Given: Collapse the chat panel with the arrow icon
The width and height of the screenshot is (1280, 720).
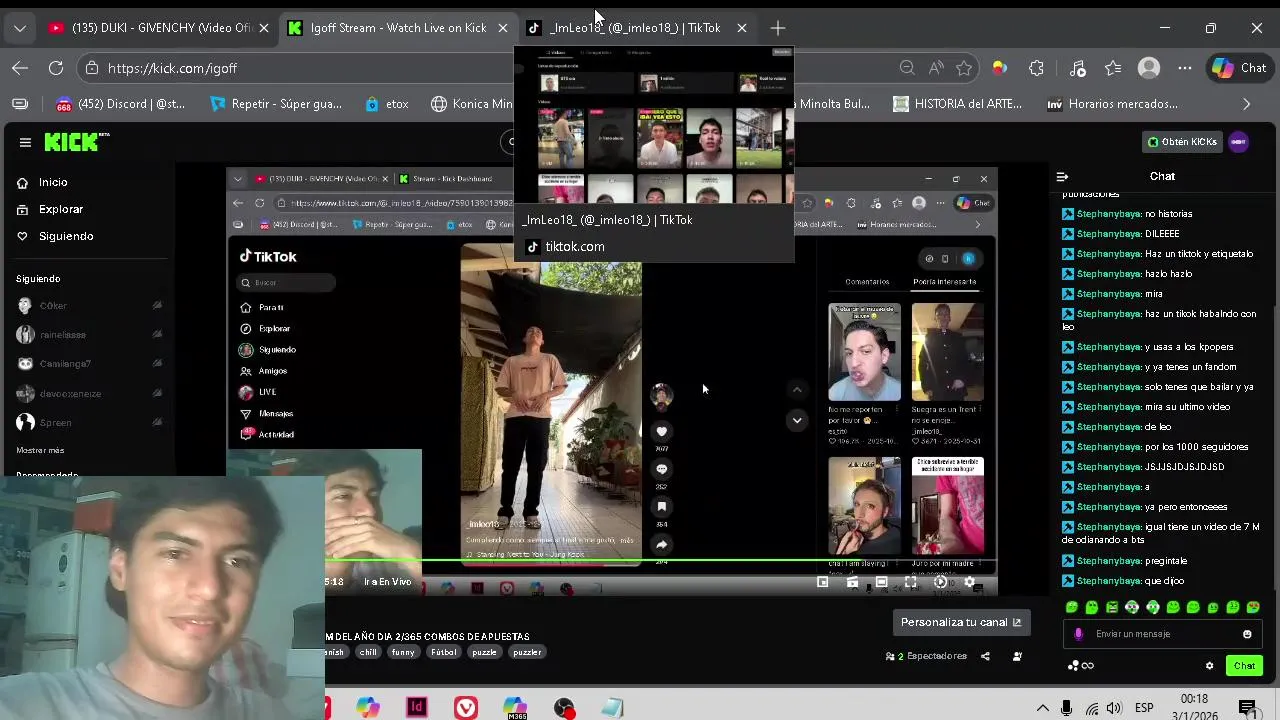Looking at the screenshot, I should tap(1063, 176).
